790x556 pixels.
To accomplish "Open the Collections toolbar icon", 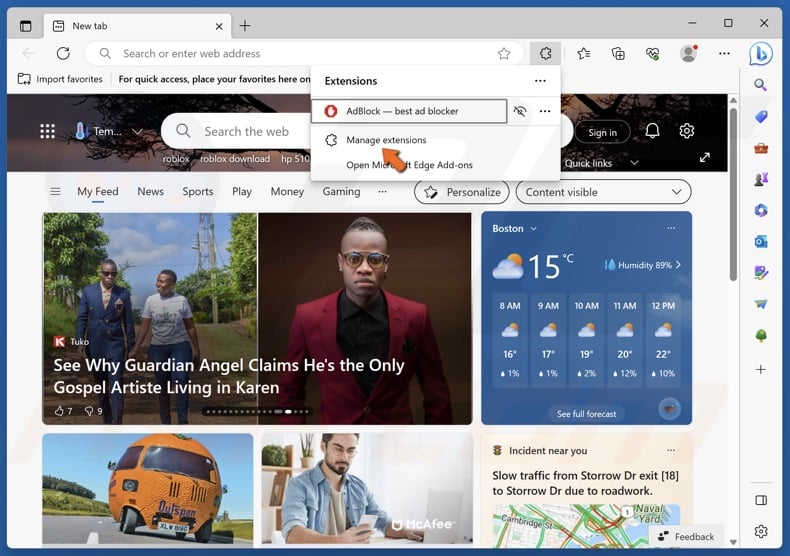I will point(618,53).
